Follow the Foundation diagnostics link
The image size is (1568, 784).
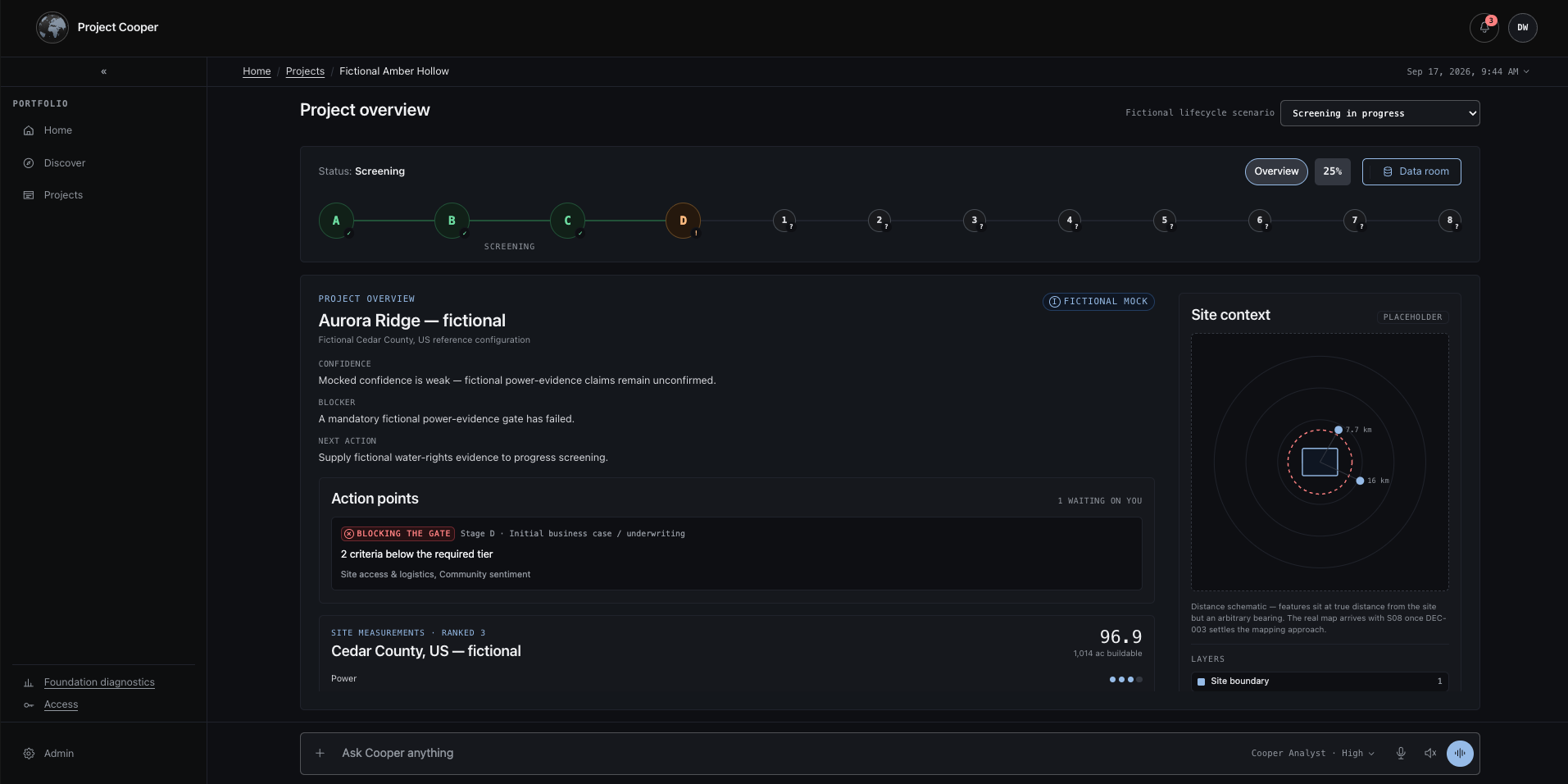tap(99, 681)
